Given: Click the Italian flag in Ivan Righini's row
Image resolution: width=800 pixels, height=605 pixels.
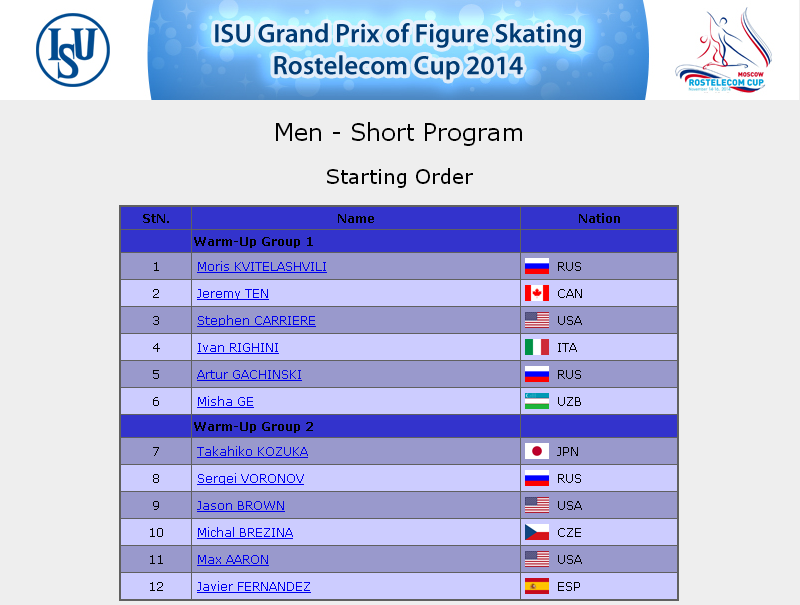Looking at the screenshot, I should (537, 347).
